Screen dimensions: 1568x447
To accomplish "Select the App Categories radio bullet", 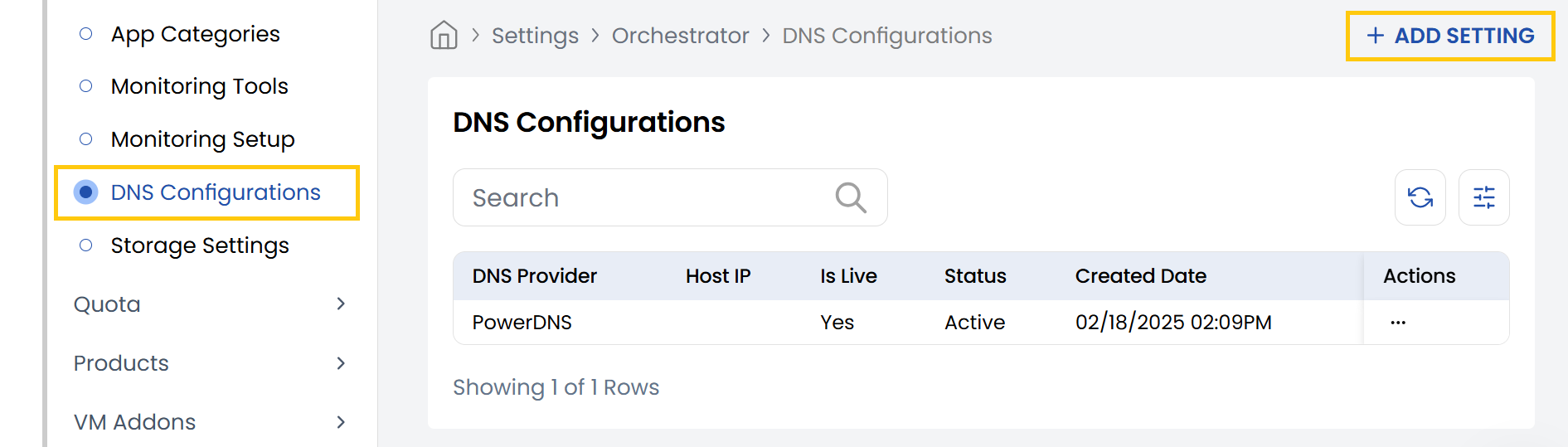I will tap(85, 34).
